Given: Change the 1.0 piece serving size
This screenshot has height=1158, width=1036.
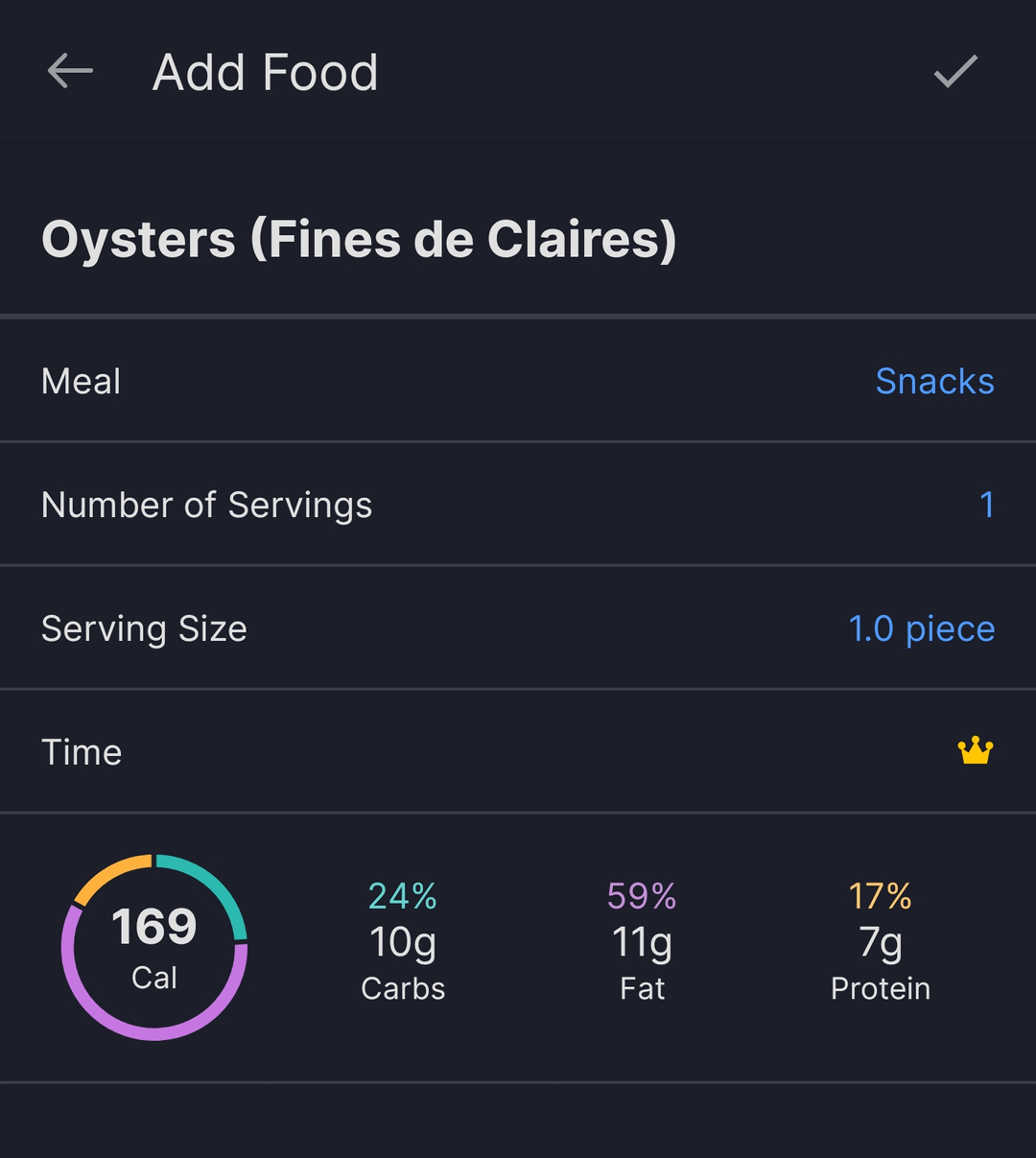Looking at the screenshot, I should [921, 628].
